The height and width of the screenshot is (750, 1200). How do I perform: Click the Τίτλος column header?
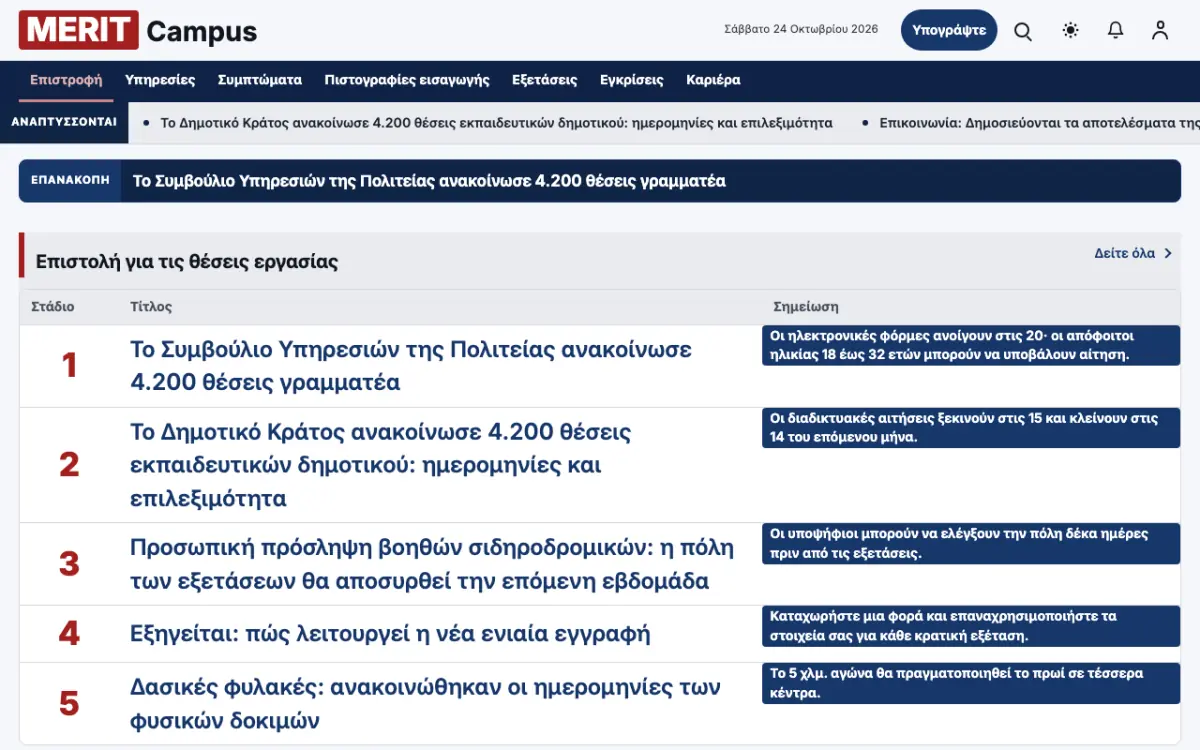click(x=151, y=307)
